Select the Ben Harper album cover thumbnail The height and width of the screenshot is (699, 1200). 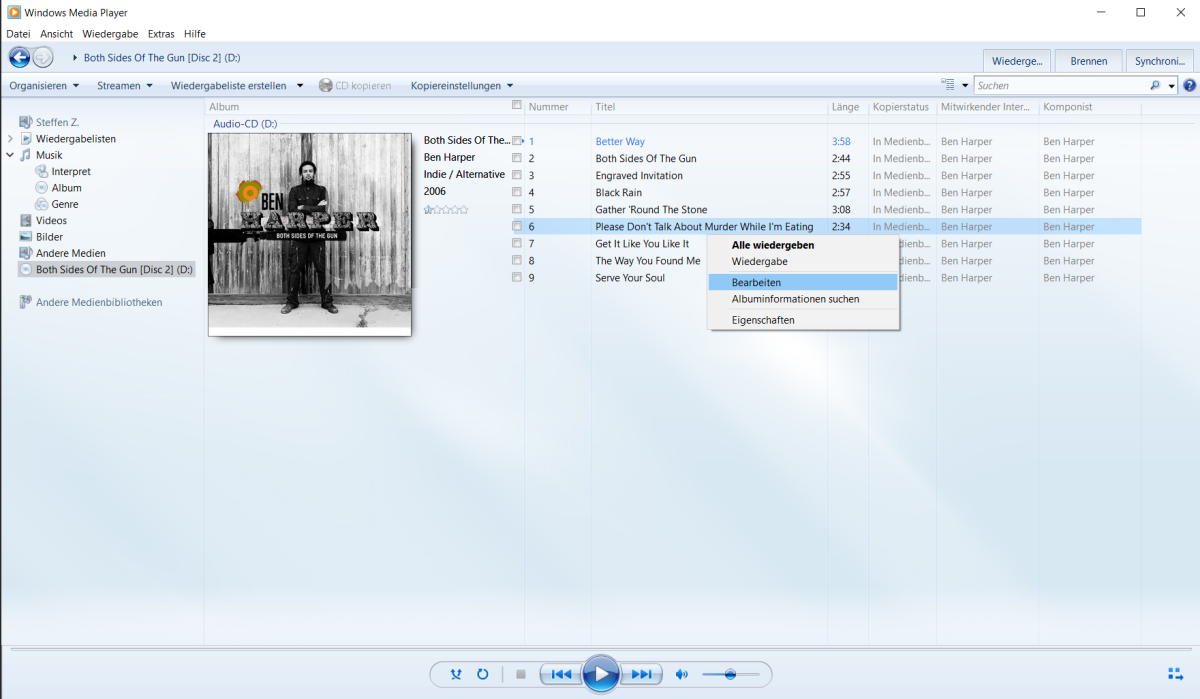click(310, 233)
